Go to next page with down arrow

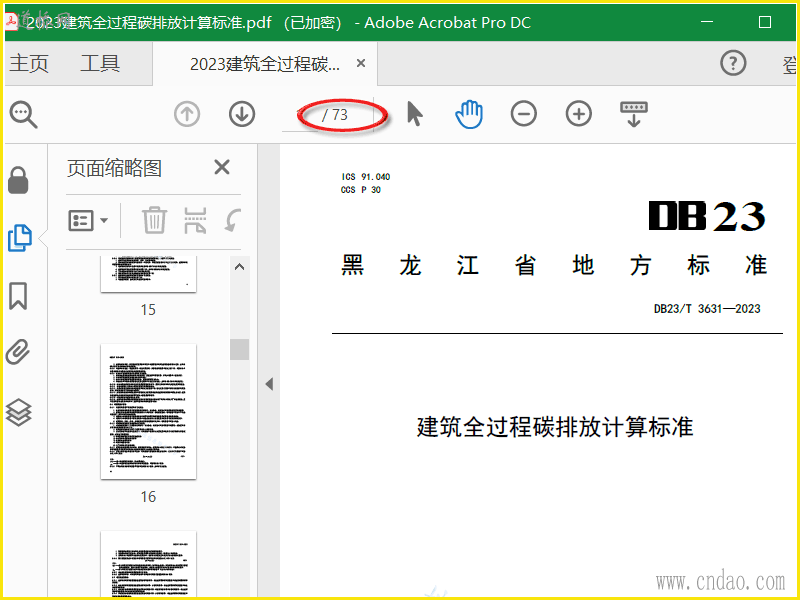[x=242, y=114]
